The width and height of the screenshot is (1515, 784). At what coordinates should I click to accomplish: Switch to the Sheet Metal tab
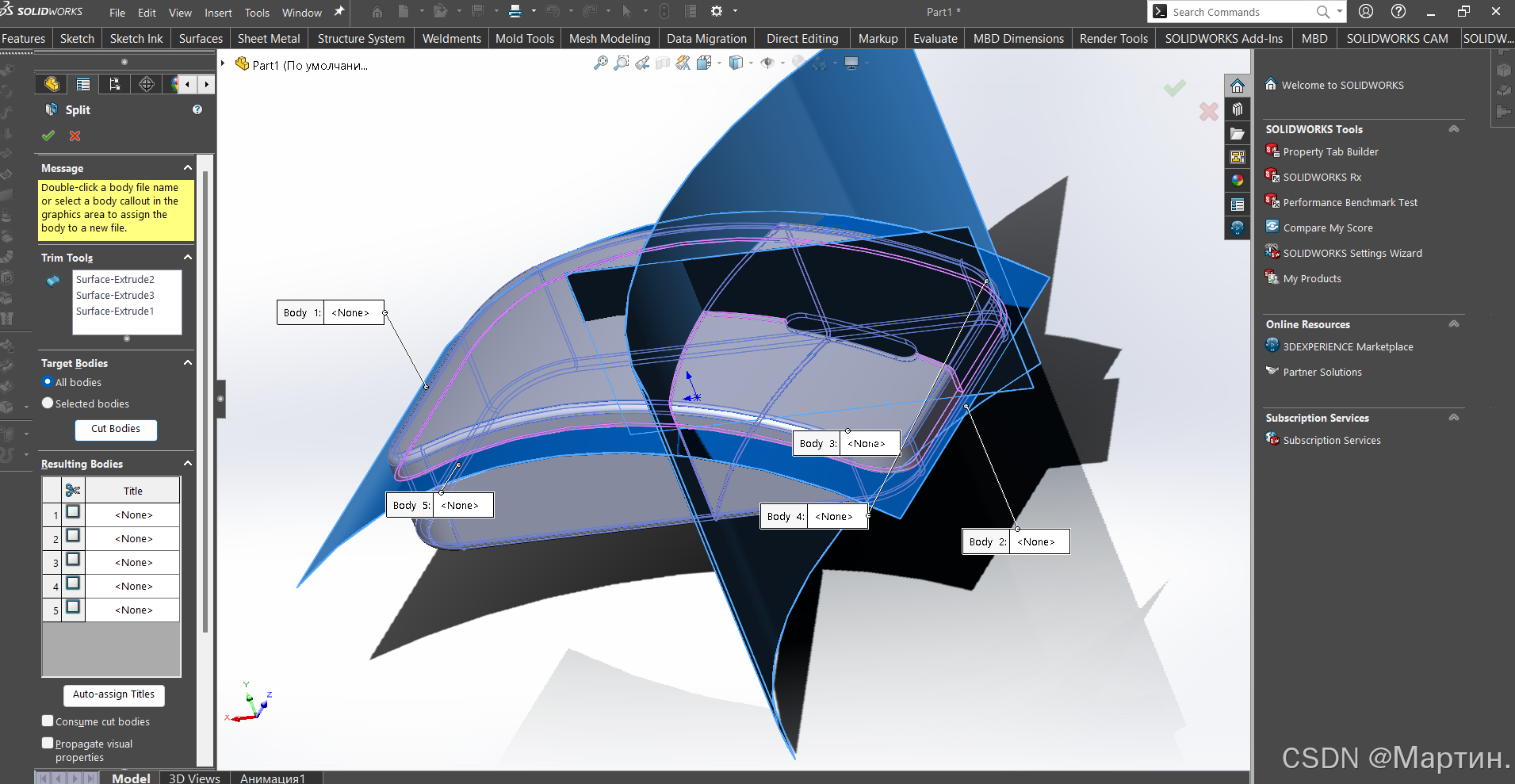269,38
